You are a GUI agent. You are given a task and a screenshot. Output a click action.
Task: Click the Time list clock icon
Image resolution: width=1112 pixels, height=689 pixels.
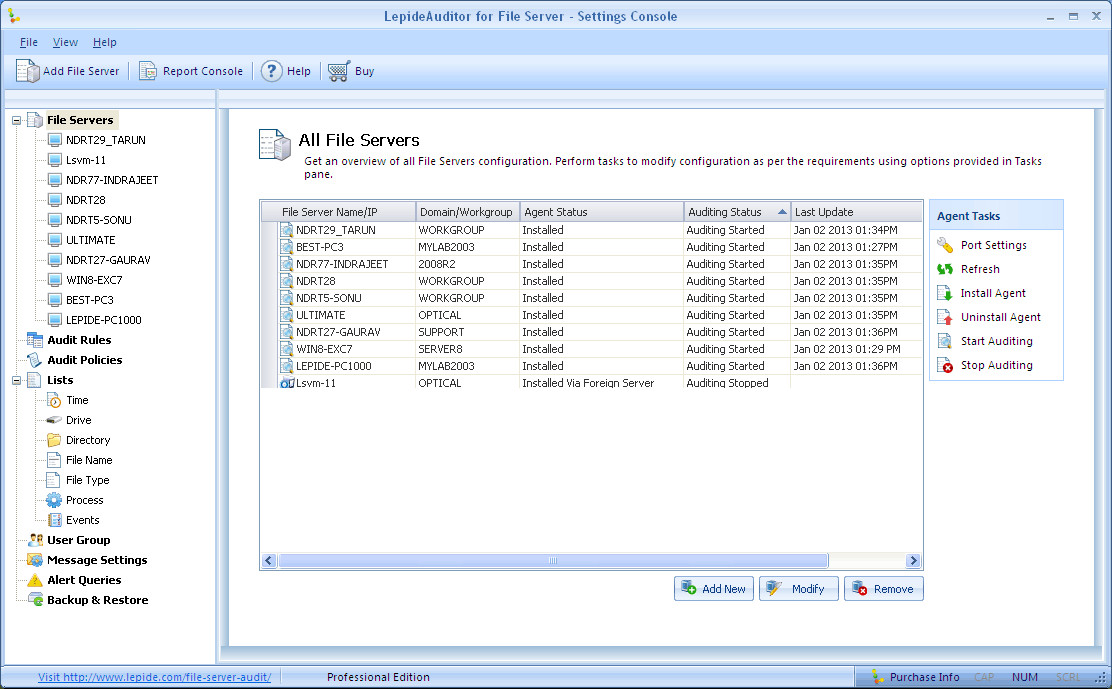54,400
